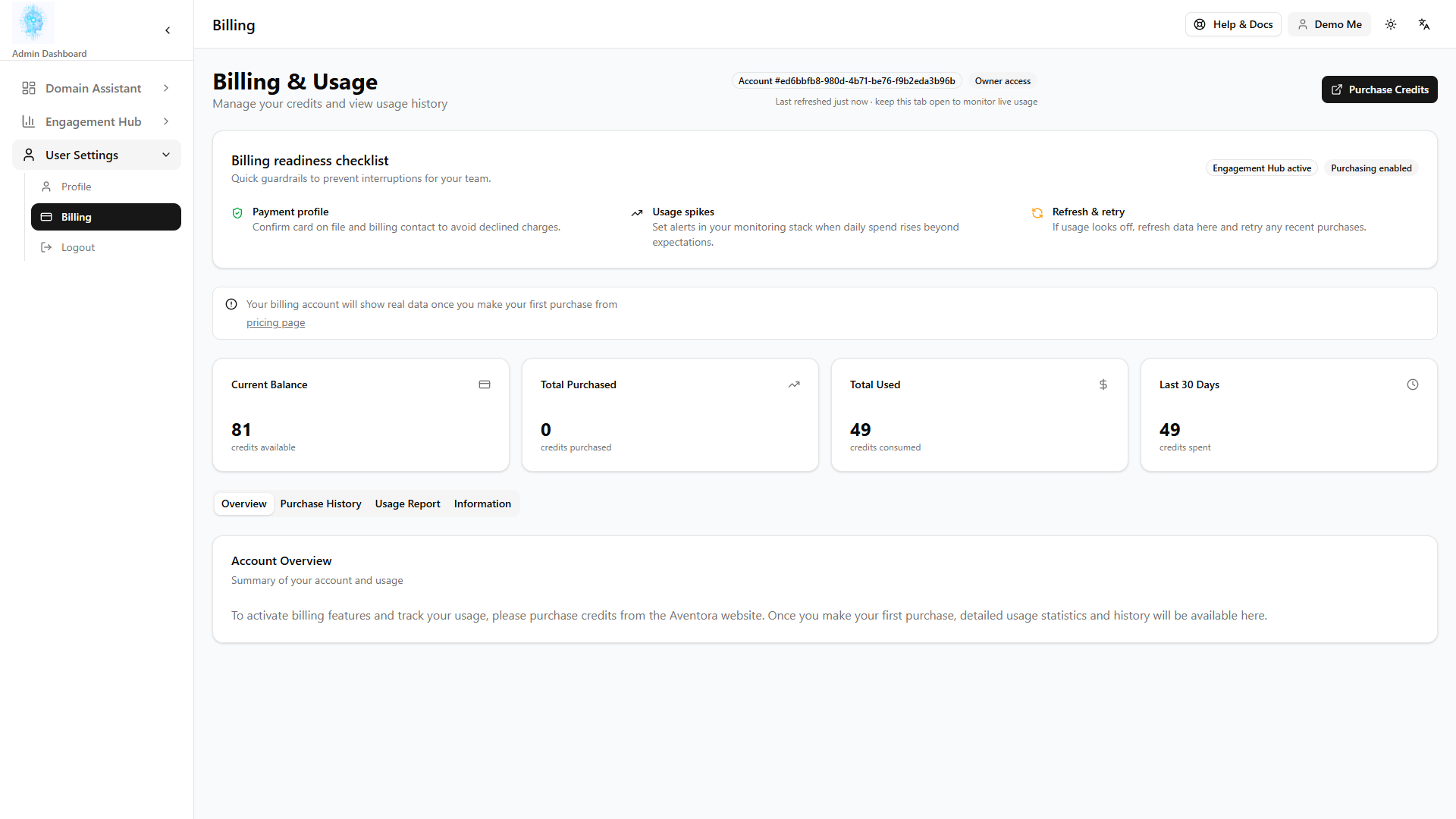Click the Usage spikes trending arrow icon
The width and height of the screenshot is (1456, 819).
pos(637,213)
